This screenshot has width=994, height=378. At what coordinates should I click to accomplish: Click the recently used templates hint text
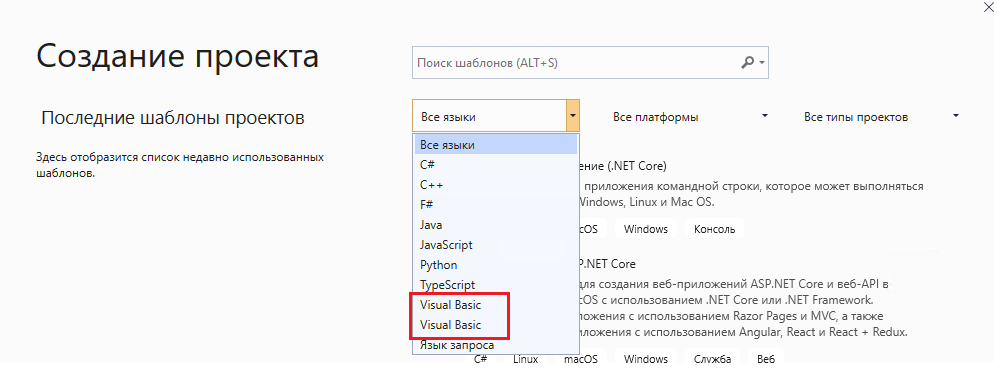pyautogui.click(x=180, y=165)
